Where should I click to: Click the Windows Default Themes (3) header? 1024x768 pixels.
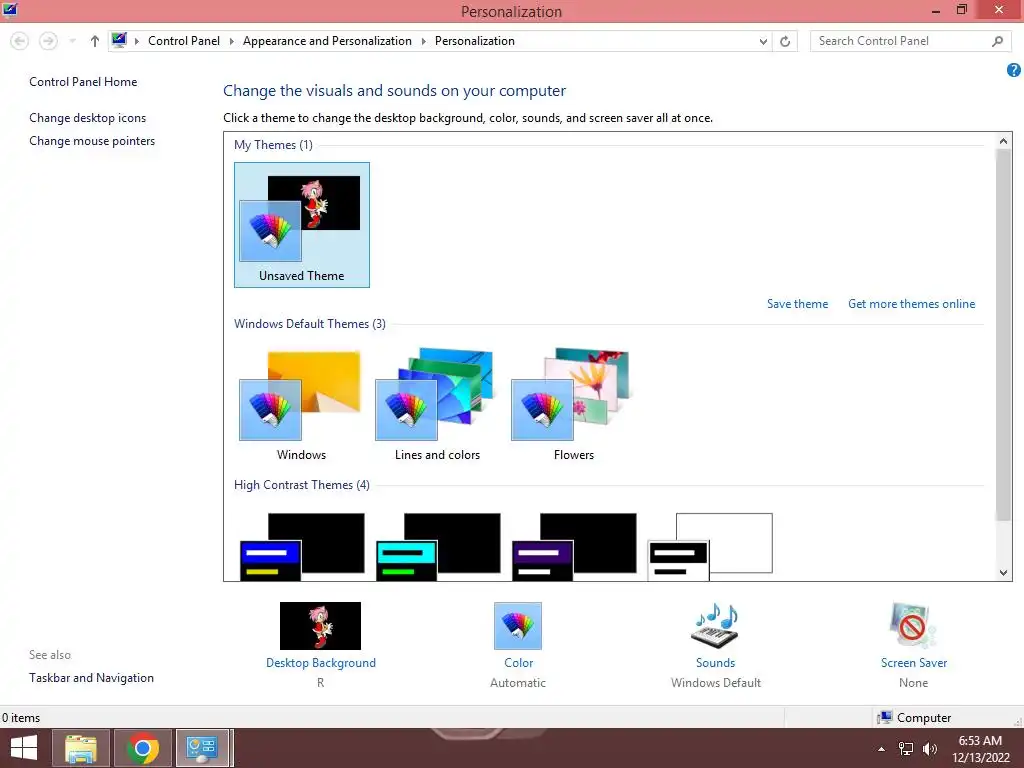tap(310, 324)
